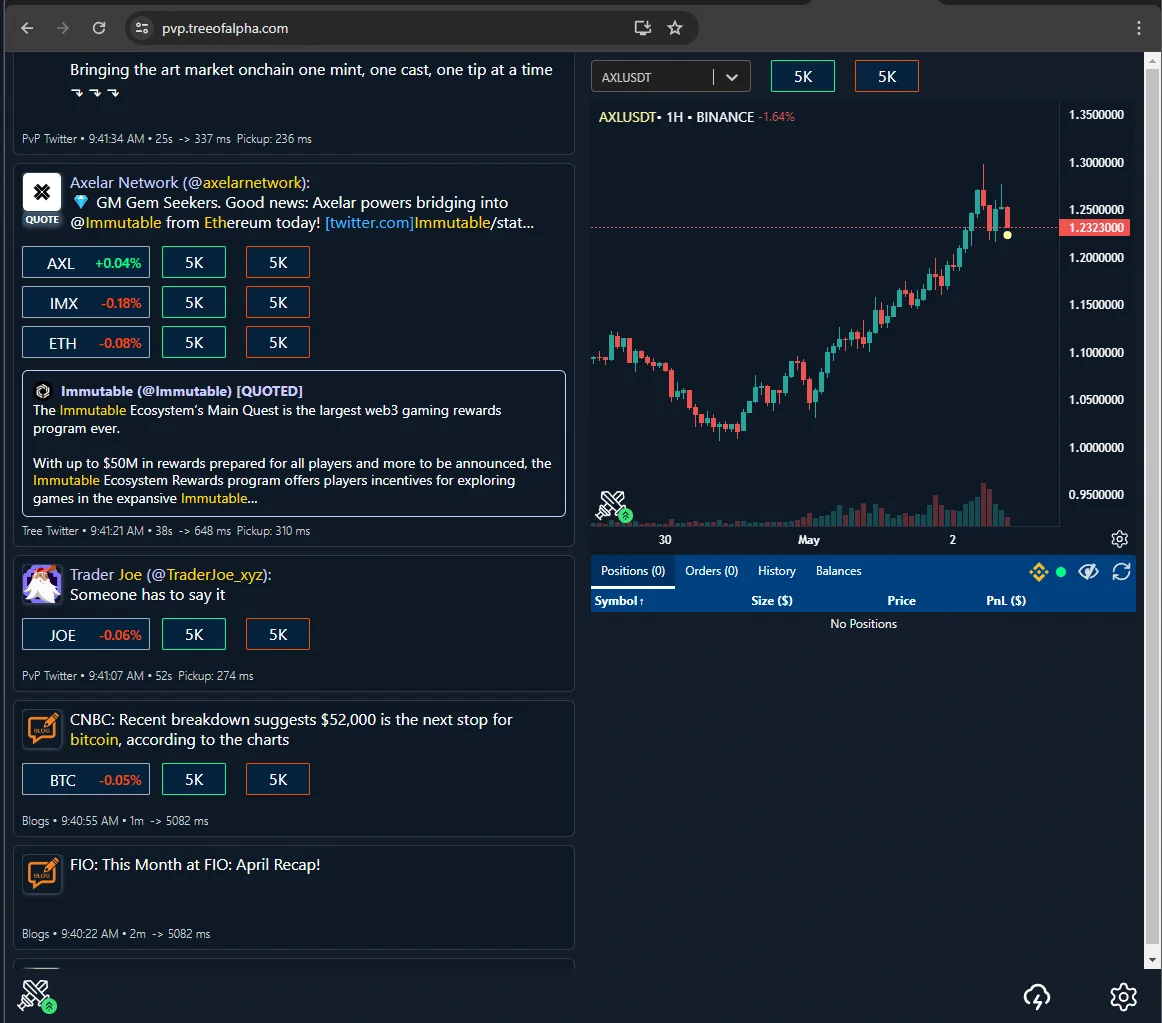Buy 5K on the ETH row

point(194,342)
